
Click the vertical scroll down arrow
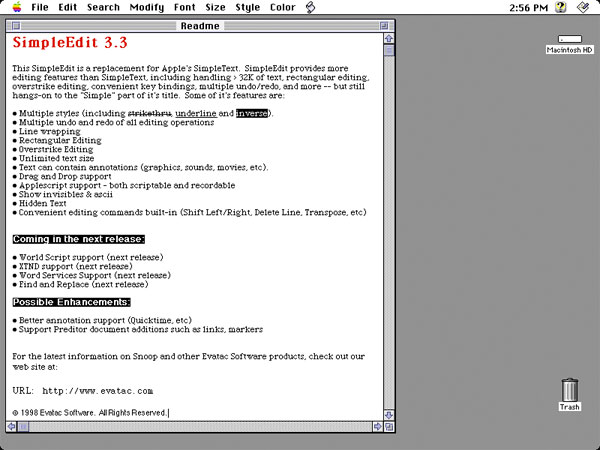(x=389, y=414)
